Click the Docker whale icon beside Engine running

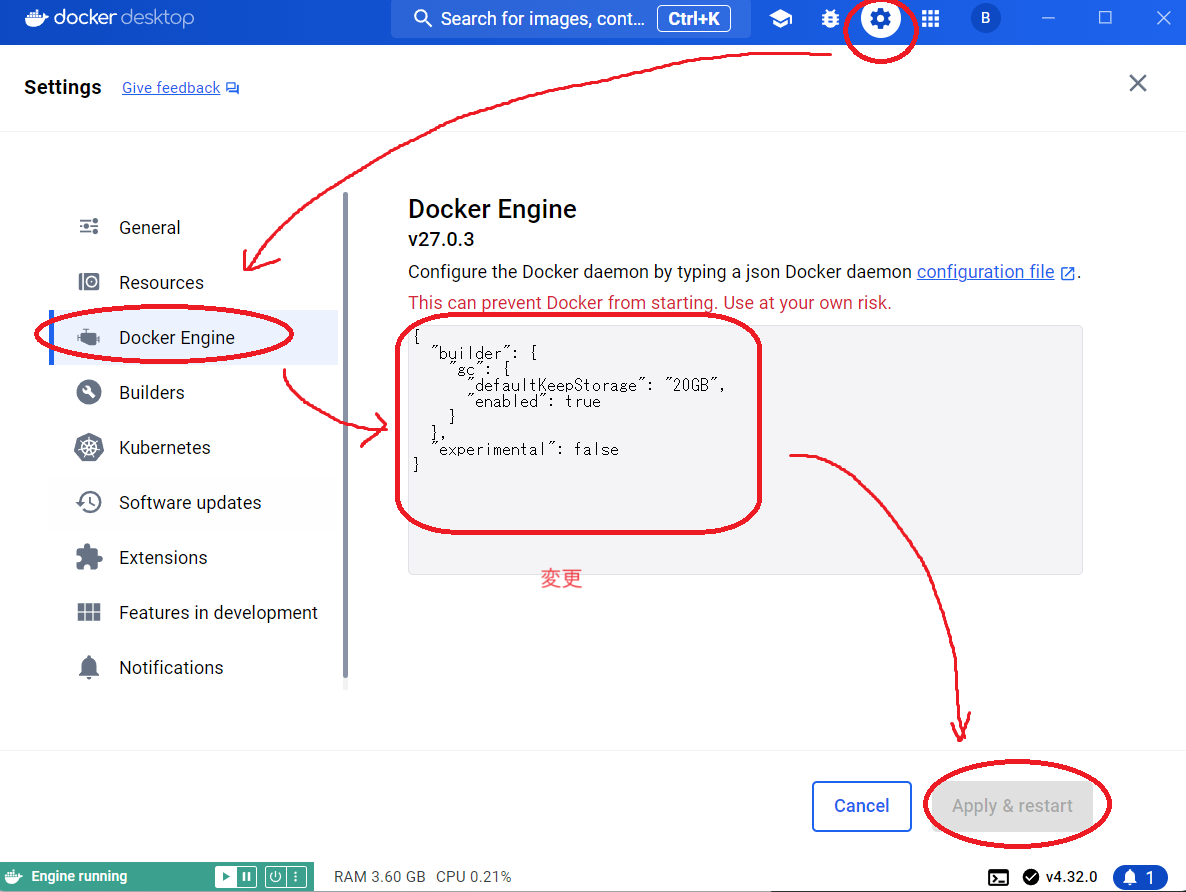[13, 876]
